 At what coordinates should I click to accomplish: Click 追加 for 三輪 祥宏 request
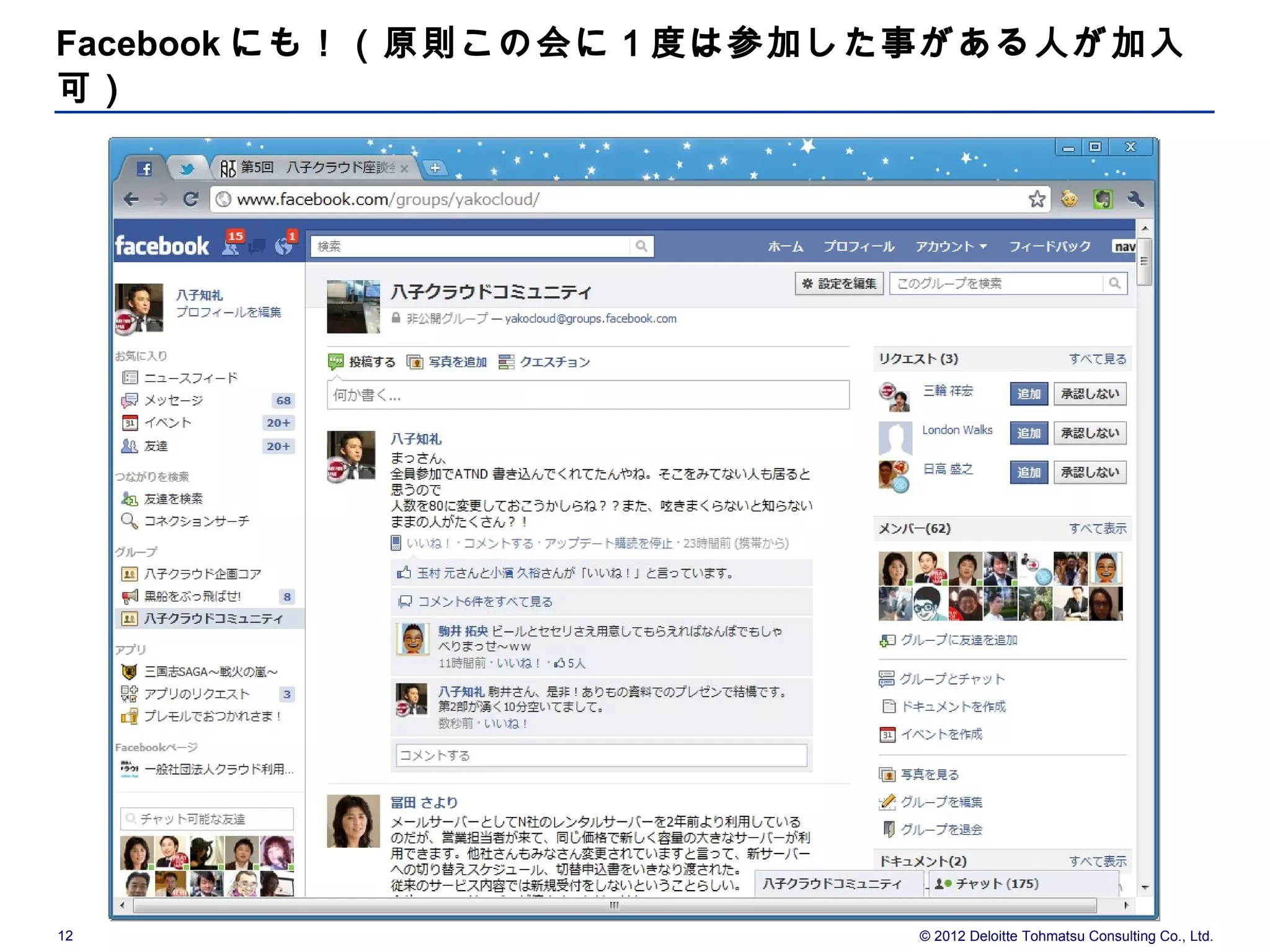point(1029,394)
